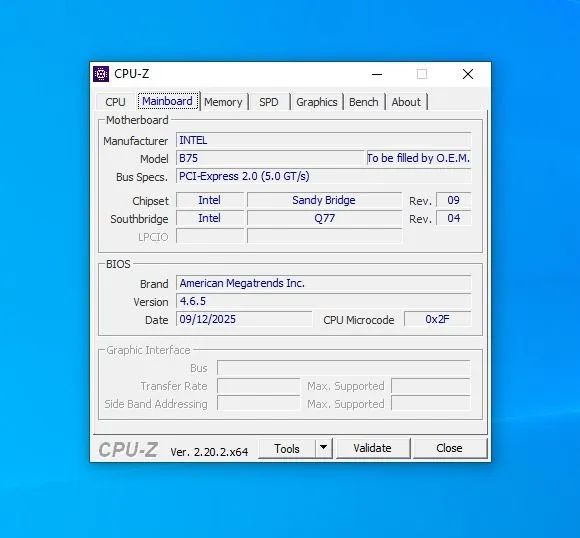The width and height of the screenshot is (580, 538).
Task: Click the 'Bus Specs.' label
Action: point(142,177)
